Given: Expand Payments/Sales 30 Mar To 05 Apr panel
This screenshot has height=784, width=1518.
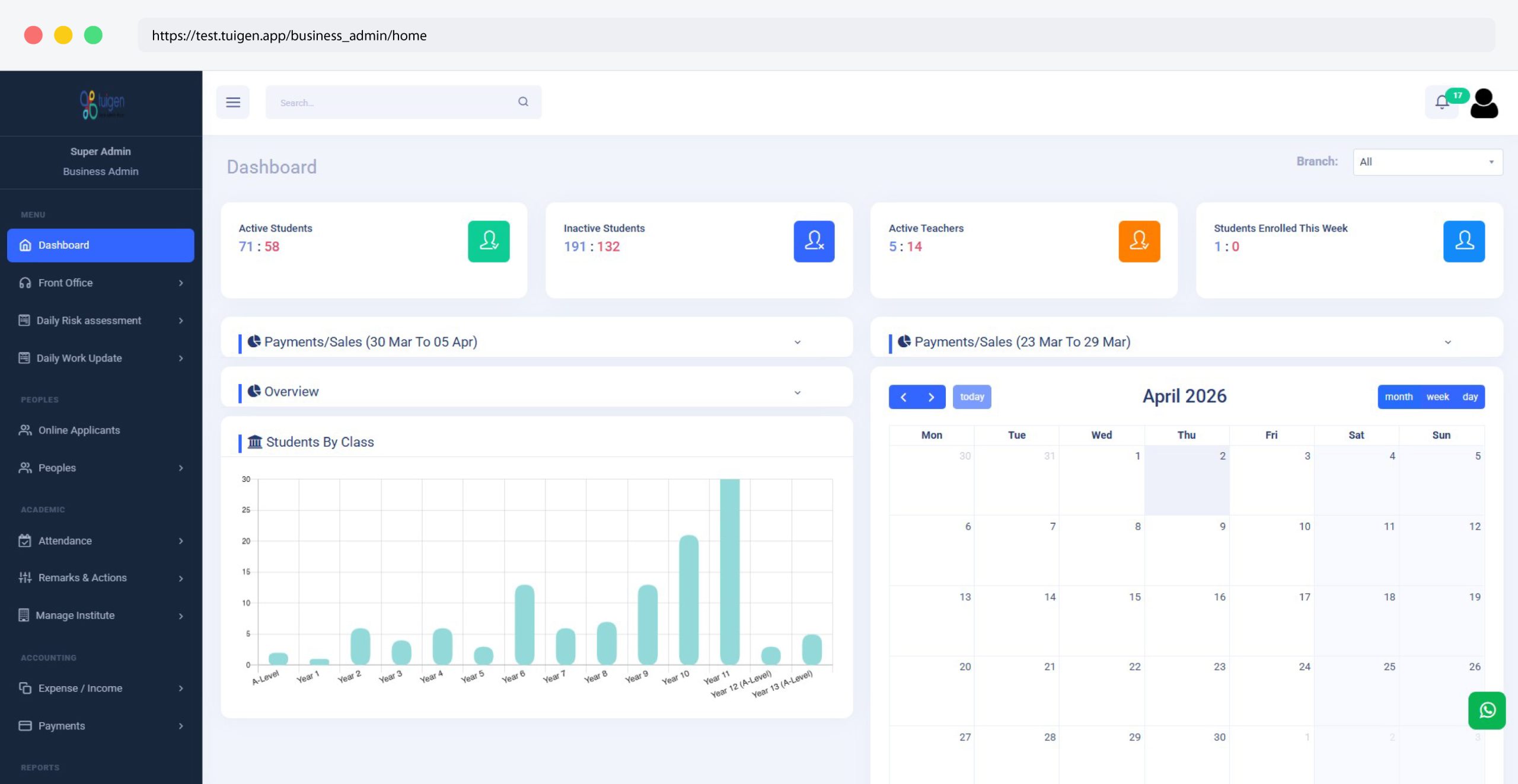Looking at the screenshot, I should coord(798,342).
